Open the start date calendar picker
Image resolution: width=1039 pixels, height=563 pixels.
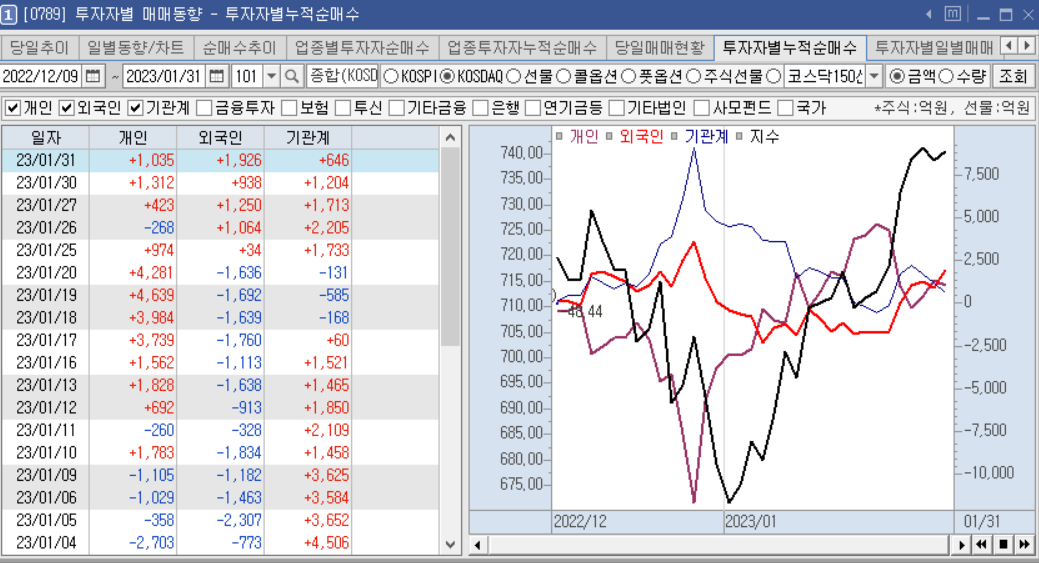tap(93, 77)
